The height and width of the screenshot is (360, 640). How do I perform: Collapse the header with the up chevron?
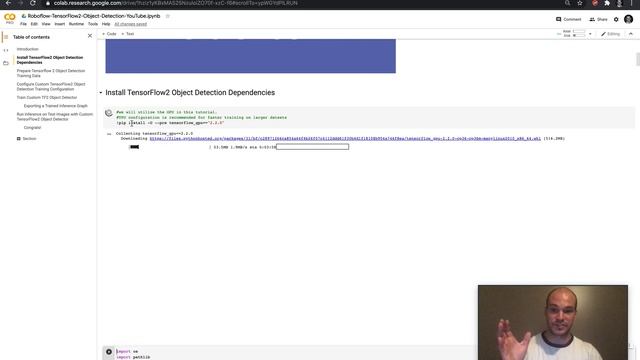click(631, 34)
